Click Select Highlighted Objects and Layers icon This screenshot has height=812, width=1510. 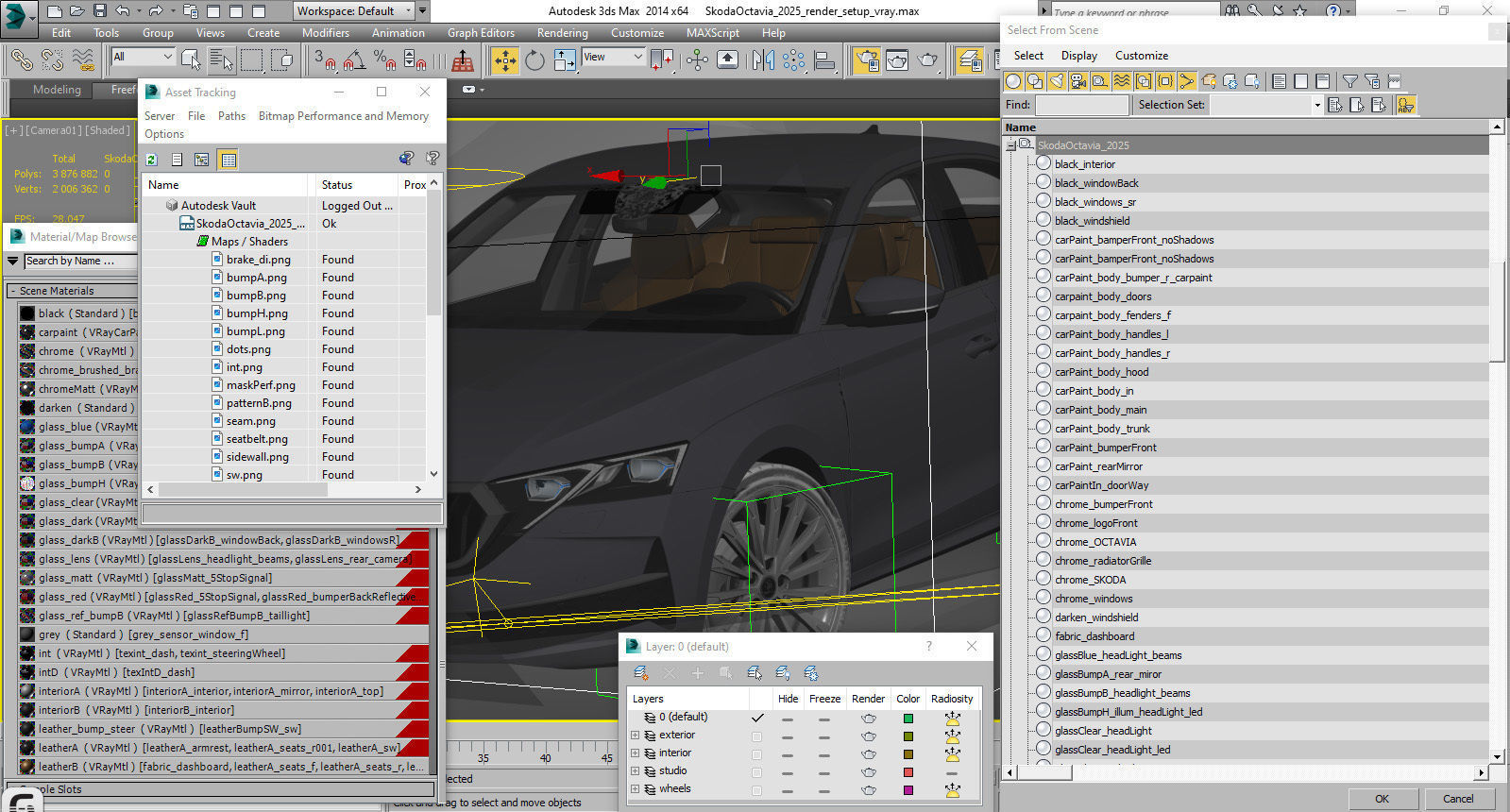pos(754,673)
